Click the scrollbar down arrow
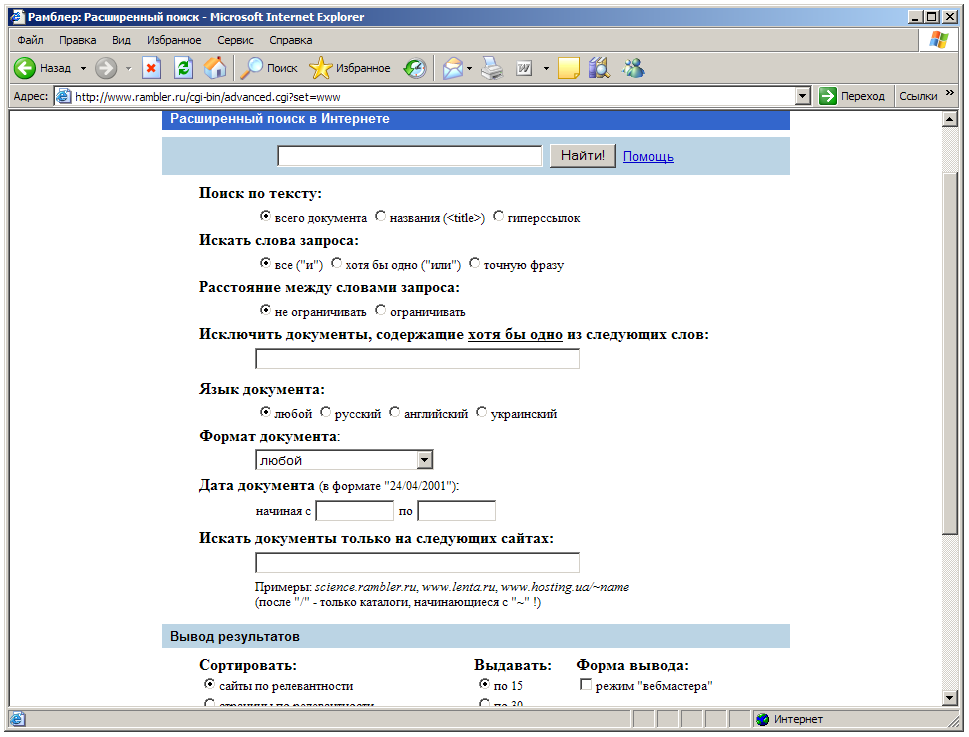The image size is (969, 737). coord(950,698)
